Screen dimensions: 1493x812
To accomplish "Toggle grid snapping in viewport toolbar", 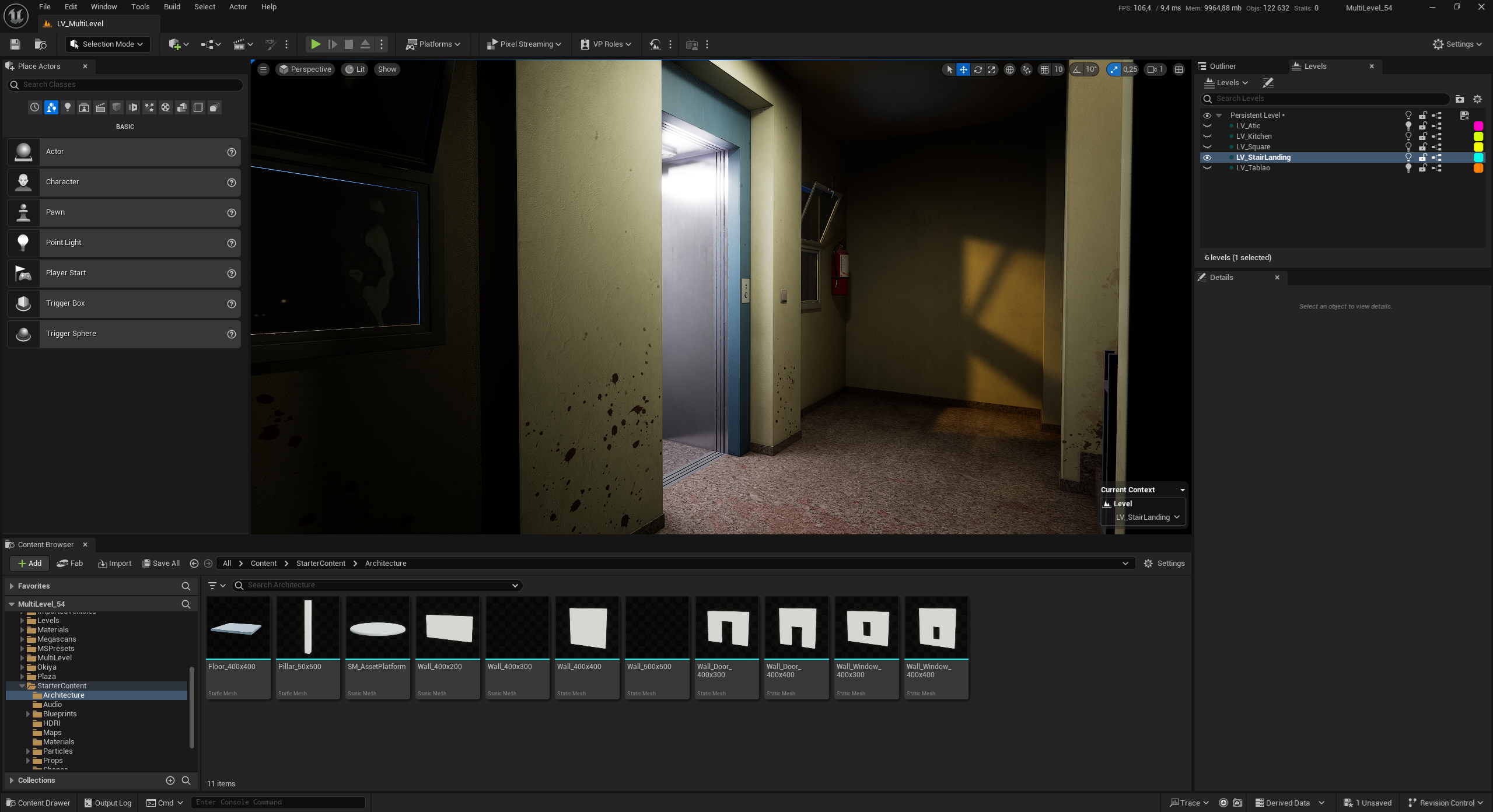I will 1044,69.
